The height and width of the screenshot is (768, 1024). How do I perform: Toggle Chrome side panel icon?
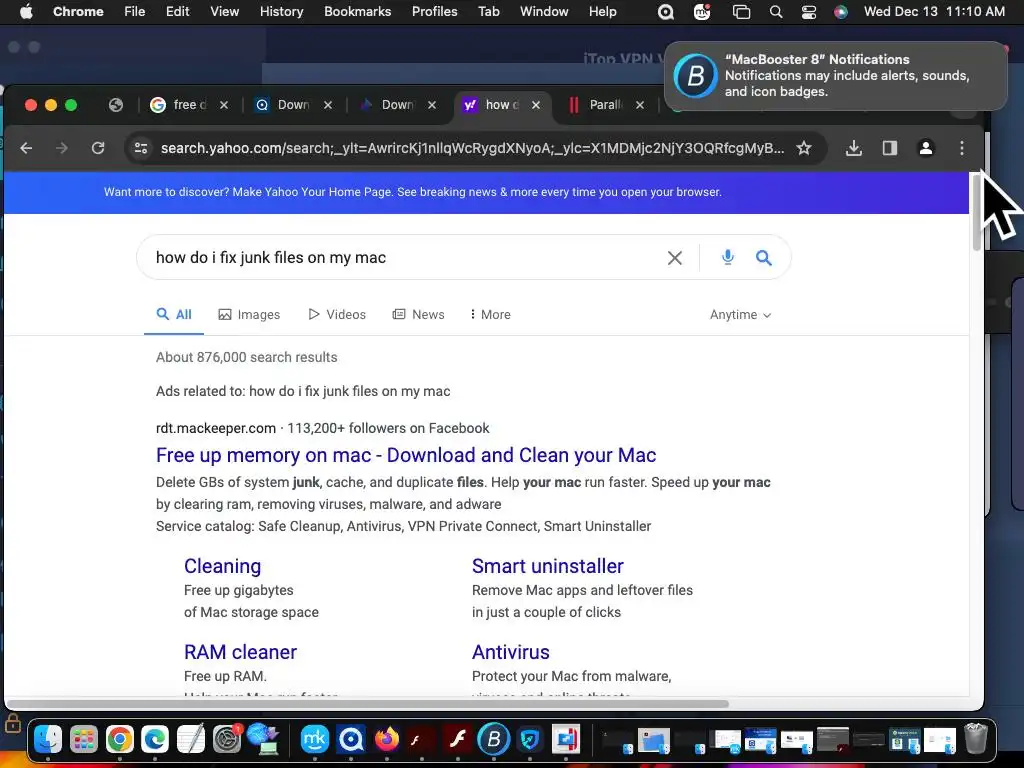[889, 148]
